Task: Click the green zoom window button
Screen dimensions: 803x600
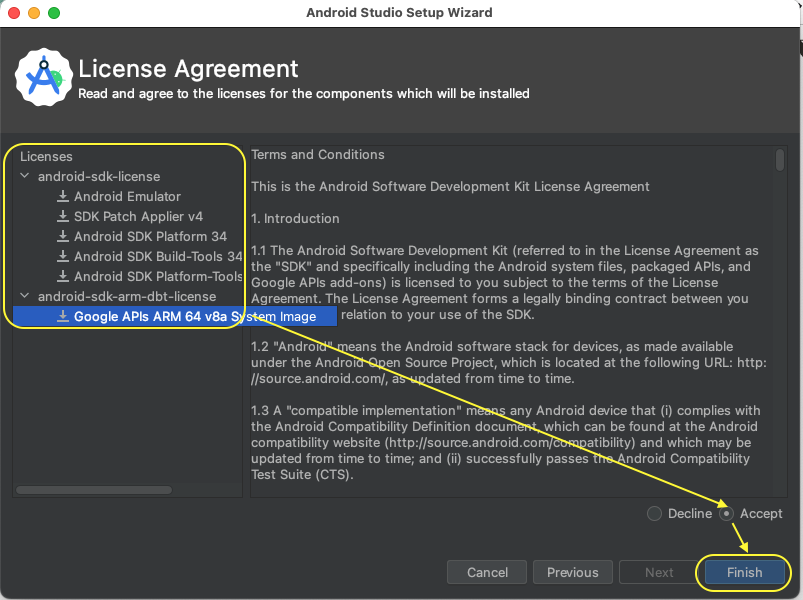Action: [x=54, y=13]
